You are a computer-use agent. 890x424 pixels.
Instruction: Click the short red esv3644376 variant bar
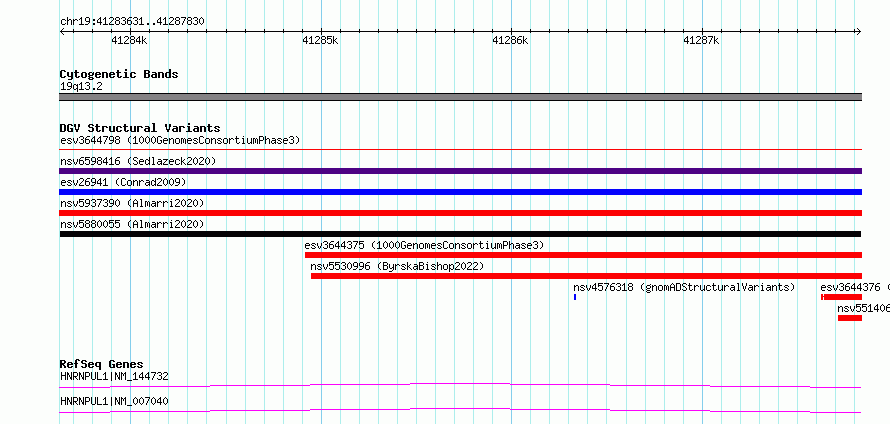(x=841, y=297)
